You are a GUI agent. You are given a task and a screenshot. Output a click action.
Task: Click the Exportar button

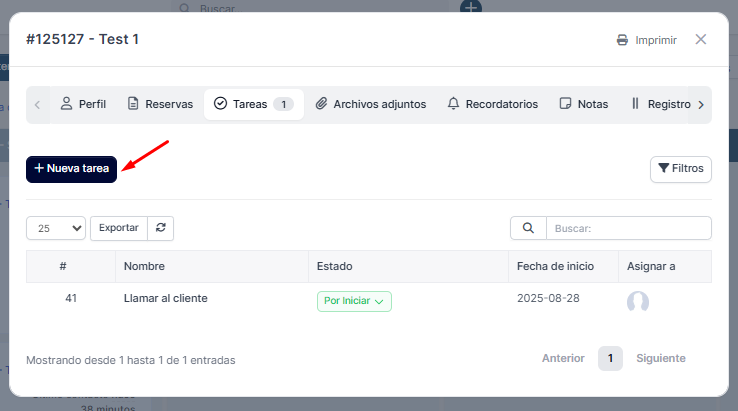point(119,228)
